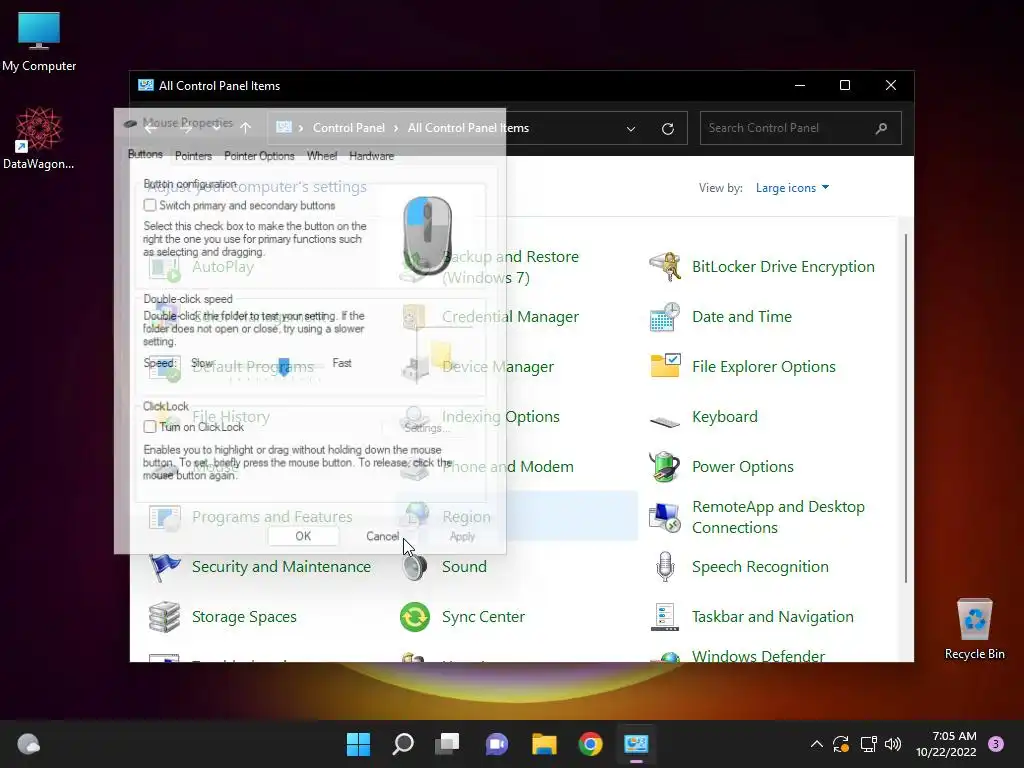The height and width of the screenshot is (768, 1024).
Task: Expand the address bar history dropdown
Action: (631, 129)
